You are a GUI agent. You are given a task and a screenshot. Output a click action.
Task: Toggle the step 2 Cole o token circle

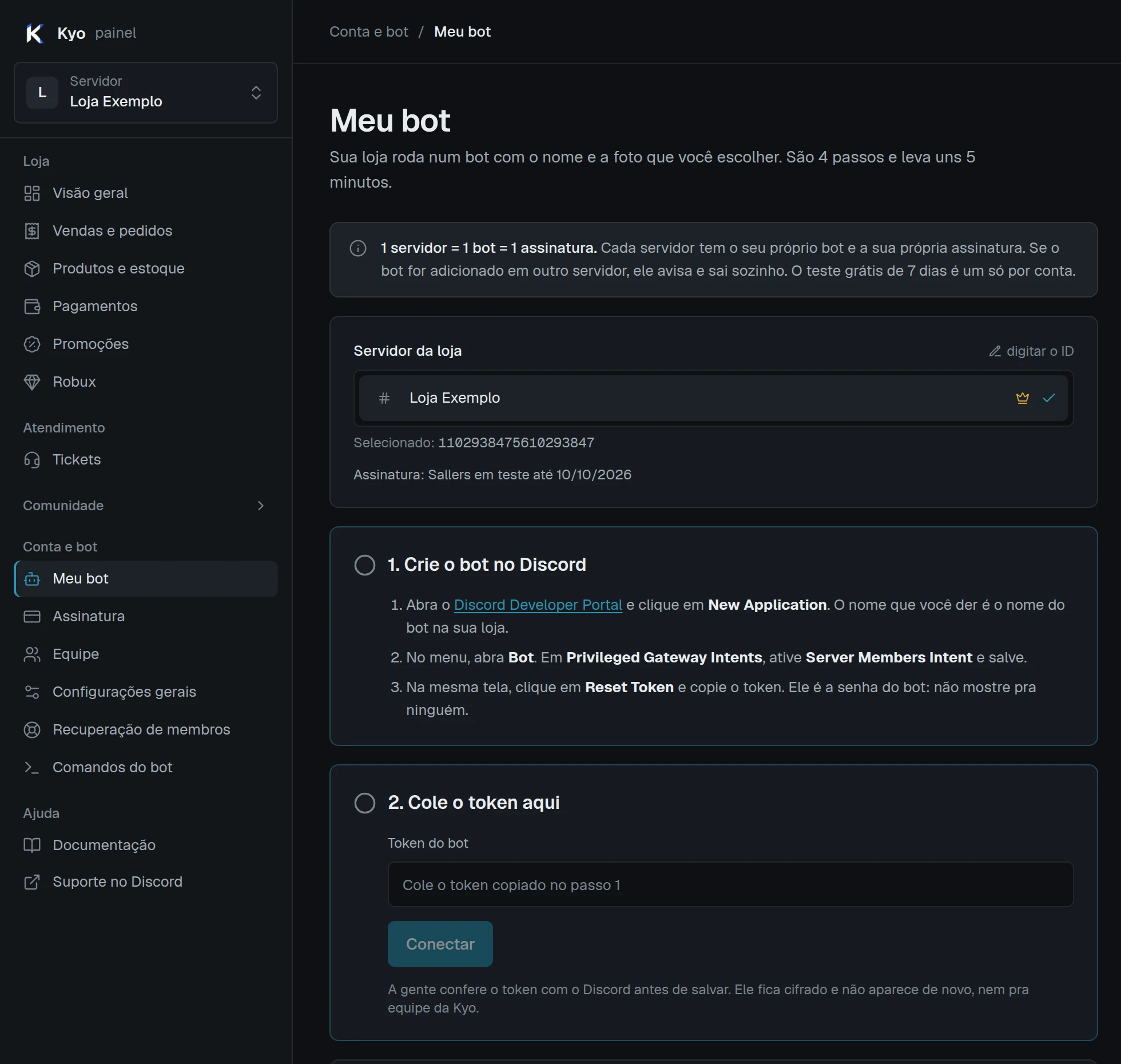[365, 803]
